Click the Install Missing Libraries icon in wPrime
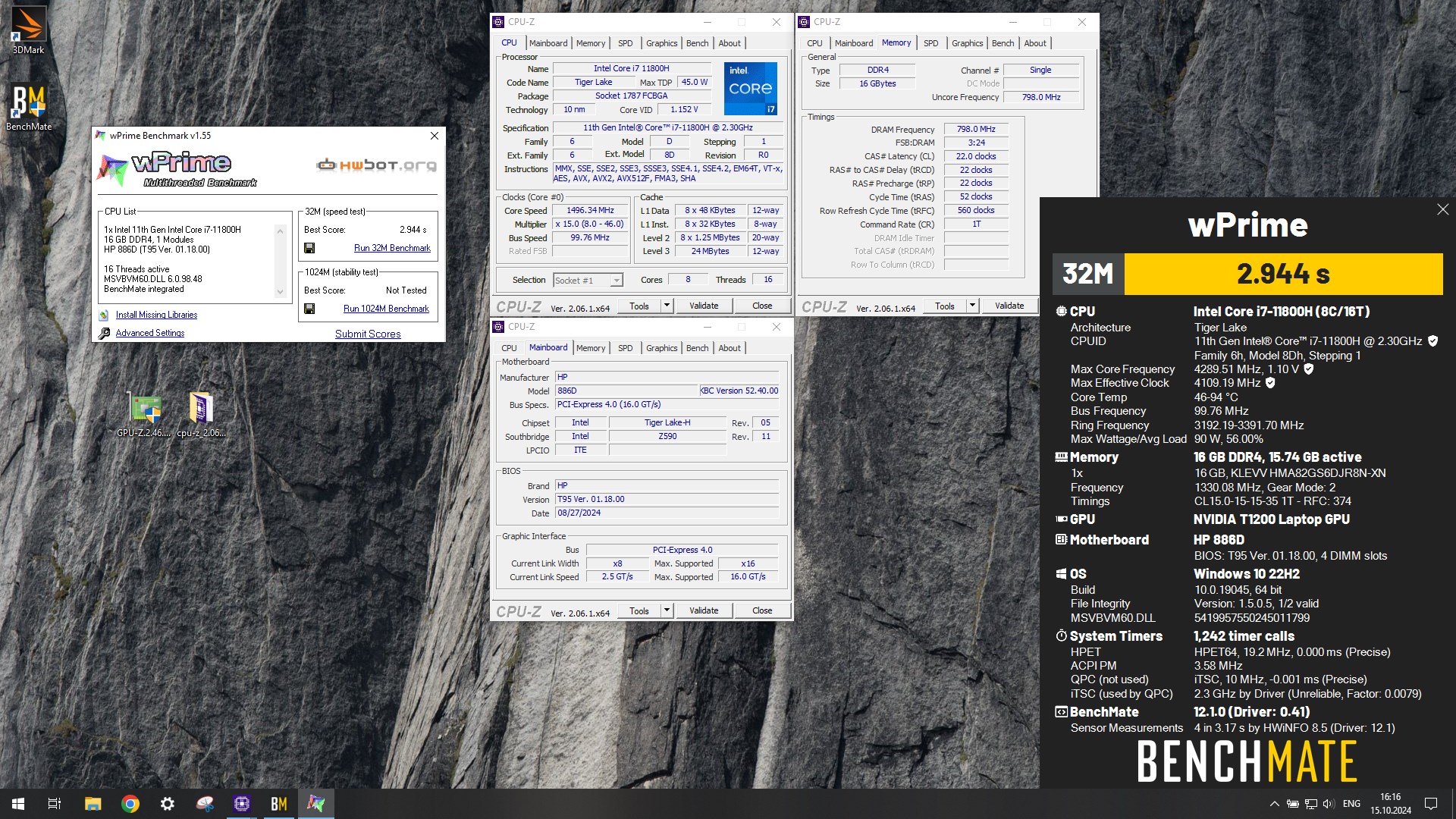Viewport: 1456px width, 819px height. click(104, 315)
